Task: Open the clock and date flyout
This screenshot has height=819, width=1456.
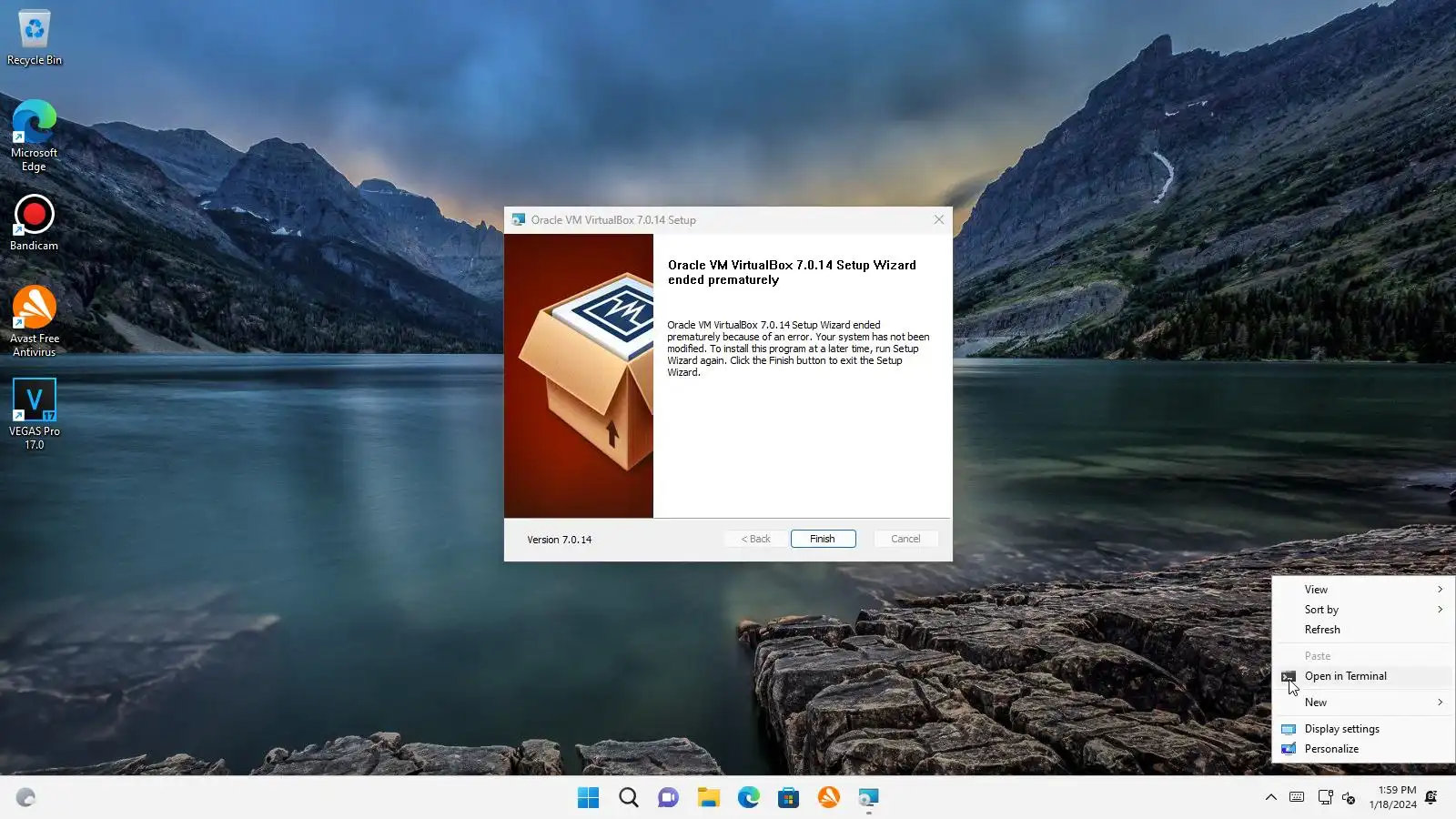Action: (x=1392, y=798)
